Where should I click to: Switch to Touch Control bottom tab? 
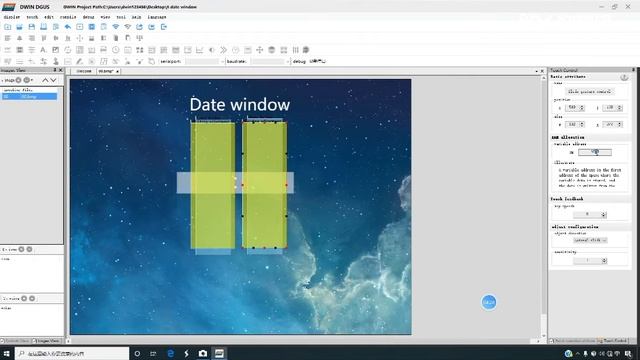(x=613, y=341)
